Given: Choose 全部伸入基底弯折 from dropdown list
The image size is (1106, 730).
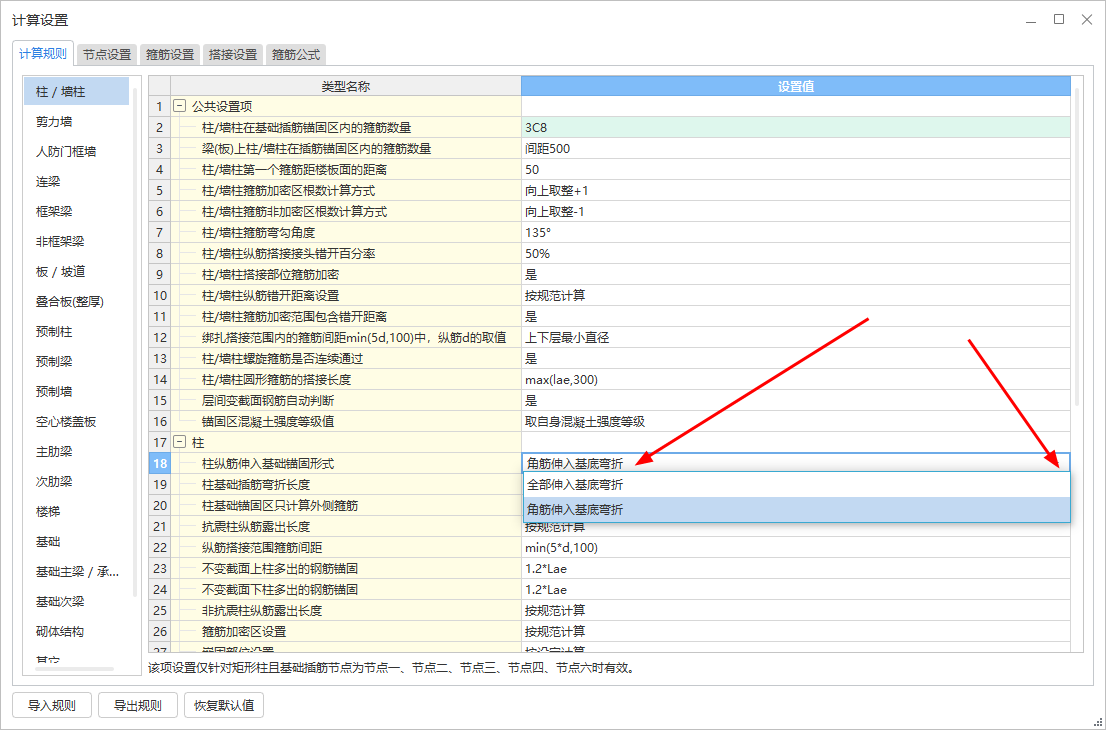Looking at the screenshot, I should (x=796, y=485).
